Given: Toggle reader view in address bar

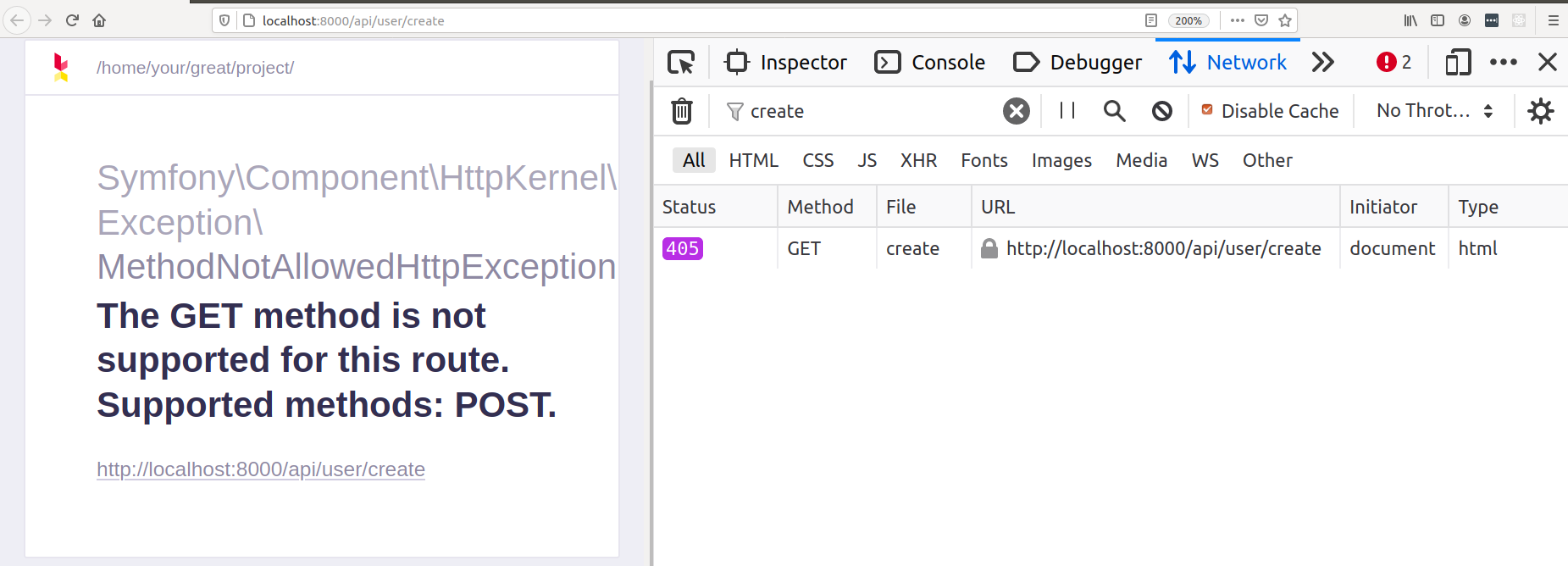Looking at the screenshot, I should point(1150,20).
